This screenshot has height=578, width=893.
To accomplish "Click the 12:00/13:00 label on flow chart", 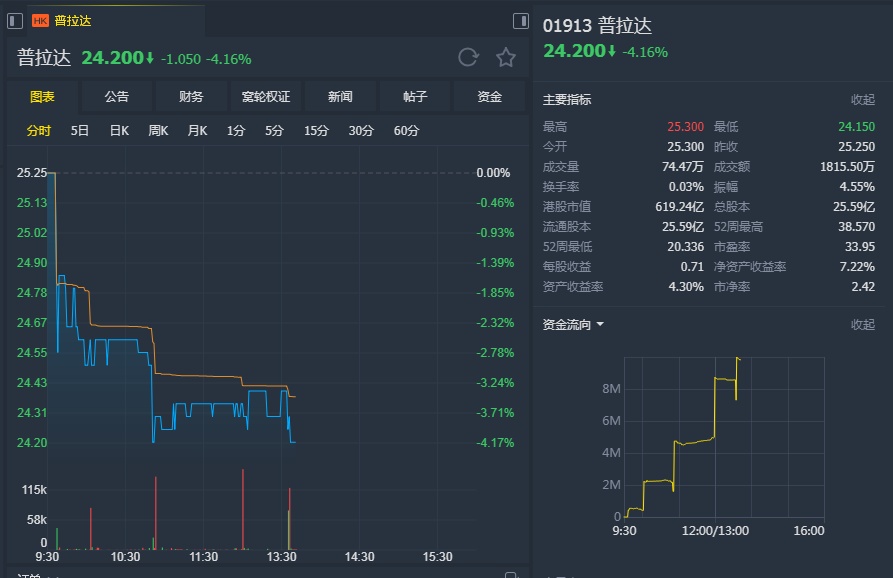I will tap(715, 531).
